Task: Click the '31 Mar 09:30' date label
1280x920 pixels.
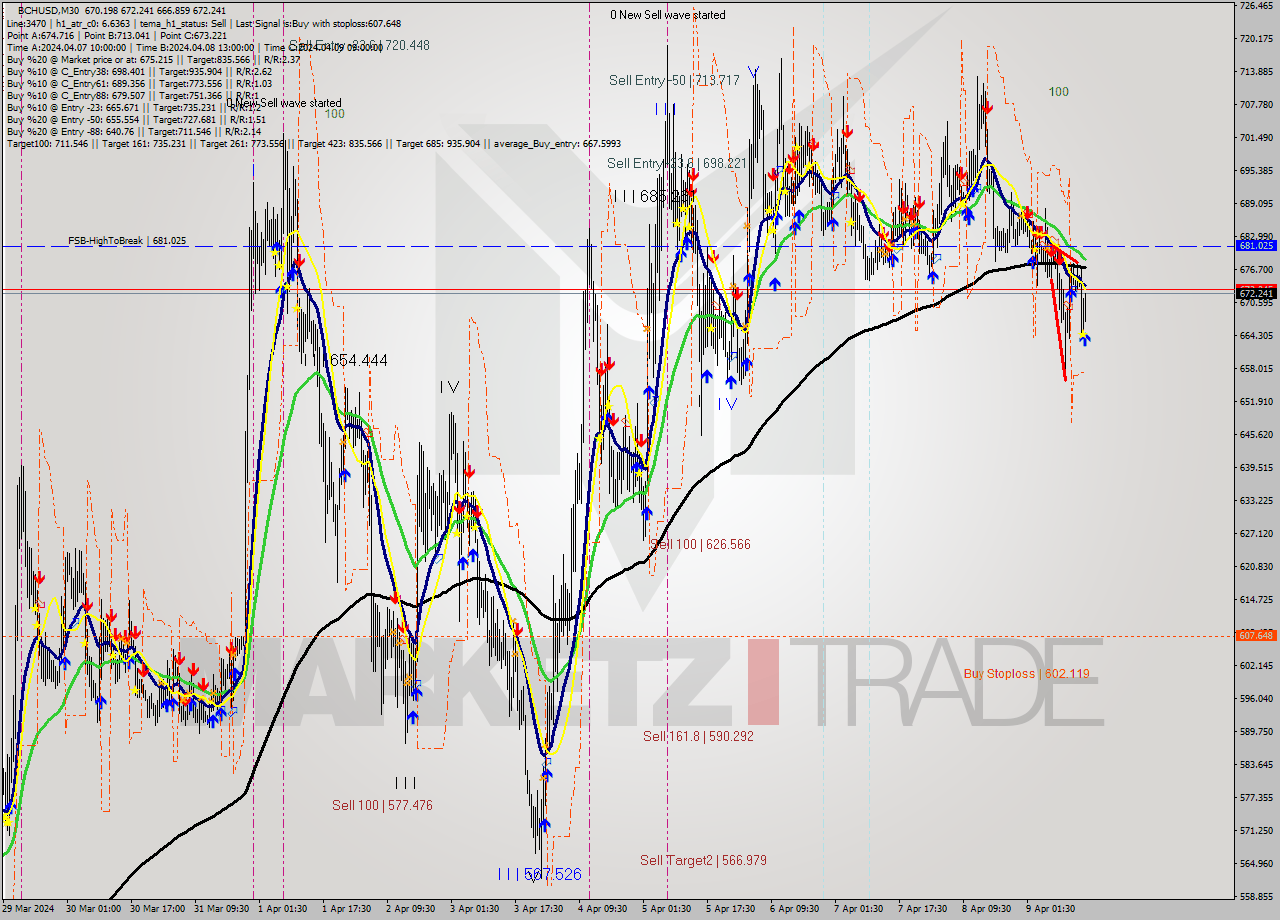Action: pos(222,909)
